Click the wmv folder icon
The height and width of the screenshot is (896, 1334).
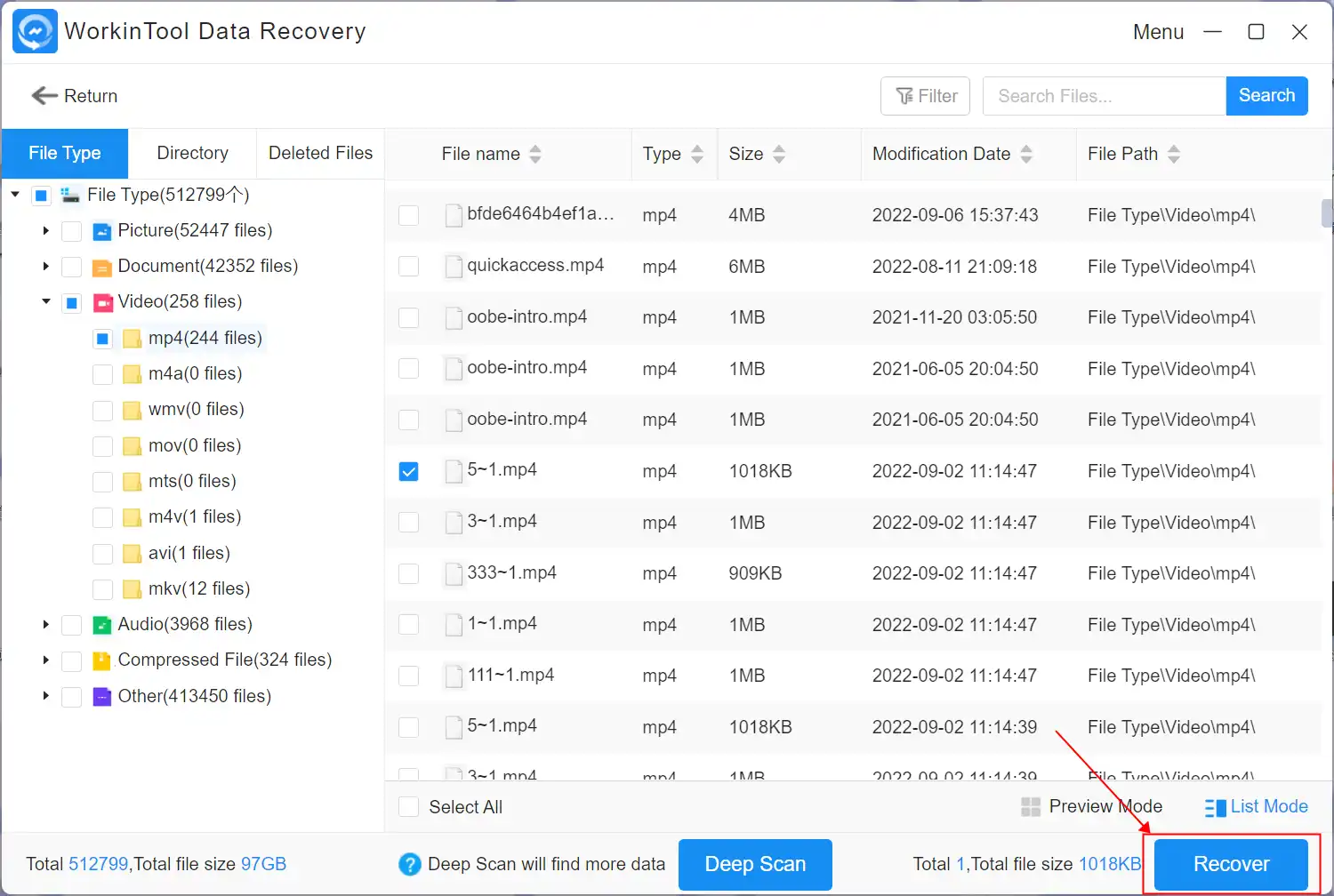(133, 410)
